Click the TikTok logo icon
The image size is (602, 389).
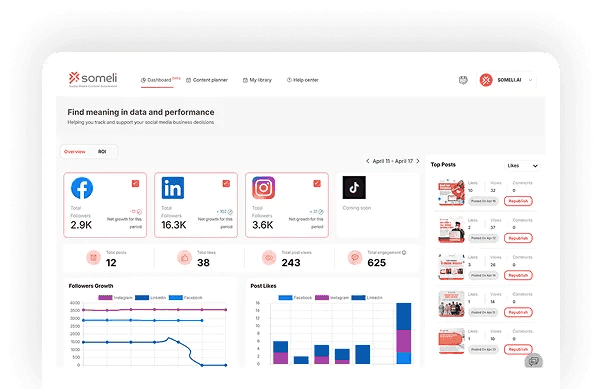354,187
